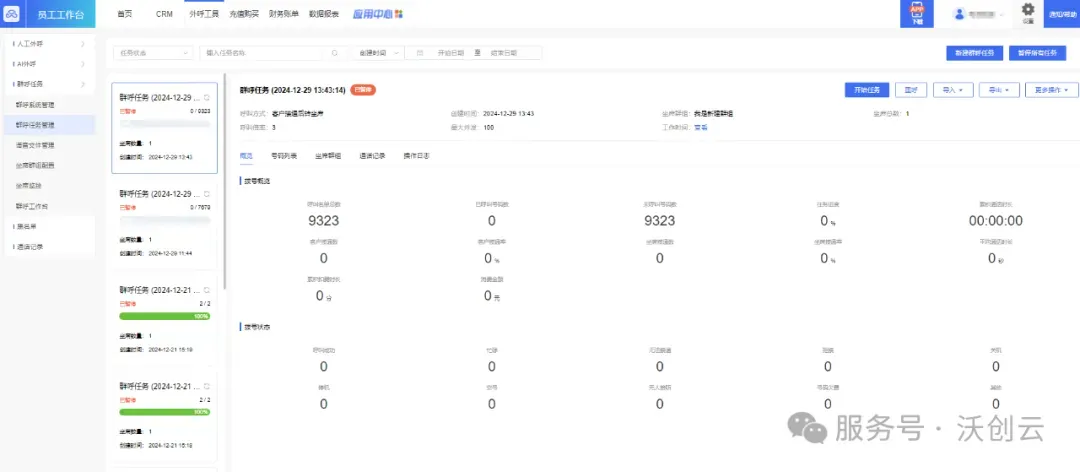Click the orange 已暂停 status badge in detail header
Viewport: 1080px width, 472px height.
(363, 90)
